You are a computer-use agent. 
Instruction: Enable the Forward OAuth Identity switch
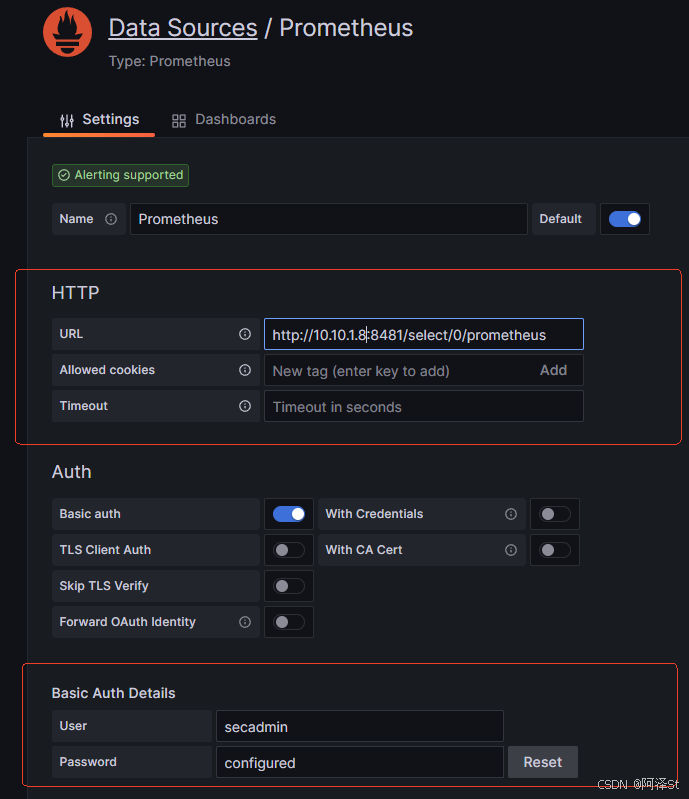pyautogui.click(x=289, y=622)
